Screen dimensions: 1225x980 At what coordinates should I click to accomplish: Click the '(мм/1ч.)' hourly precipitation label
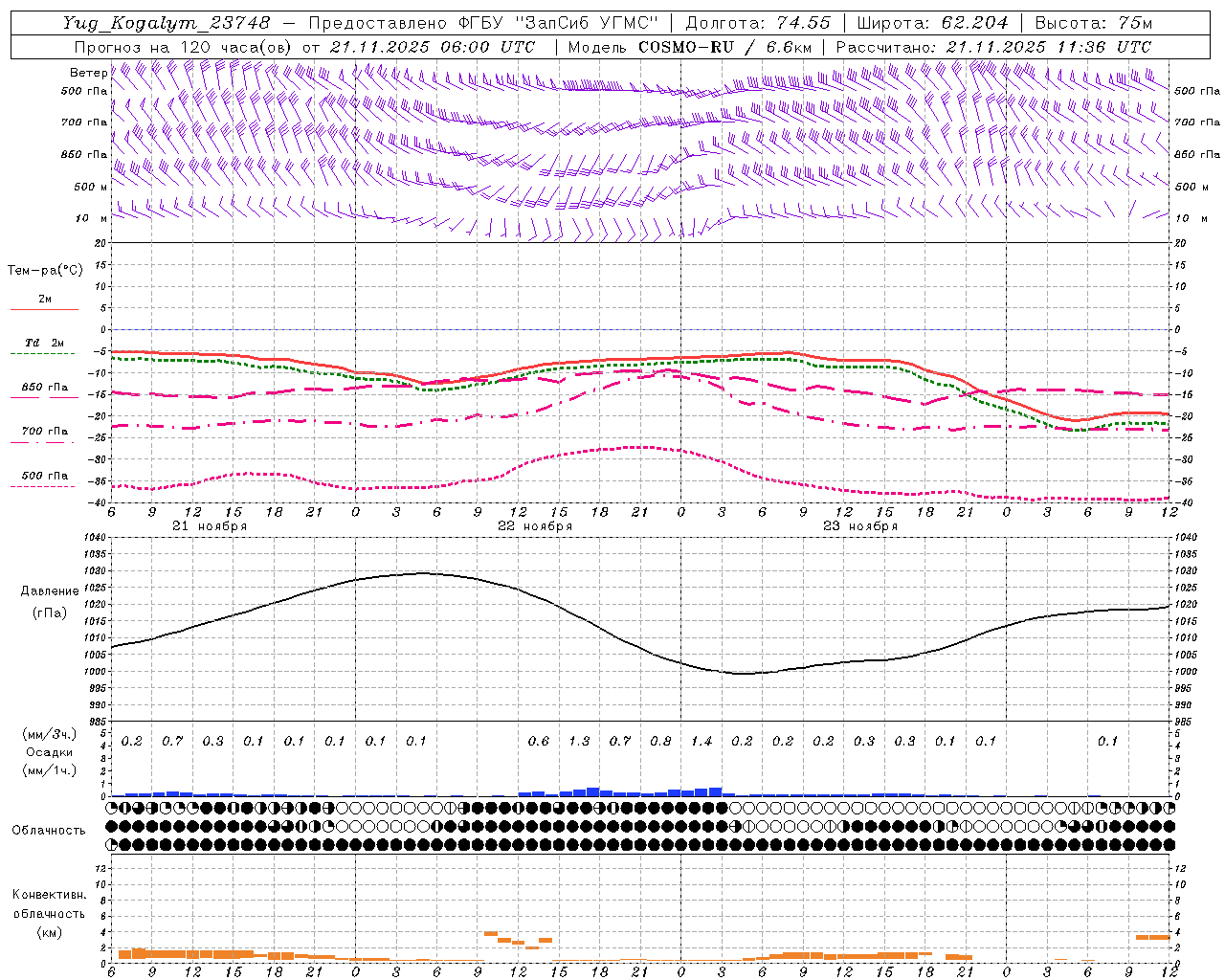click(x=50, y=770)
